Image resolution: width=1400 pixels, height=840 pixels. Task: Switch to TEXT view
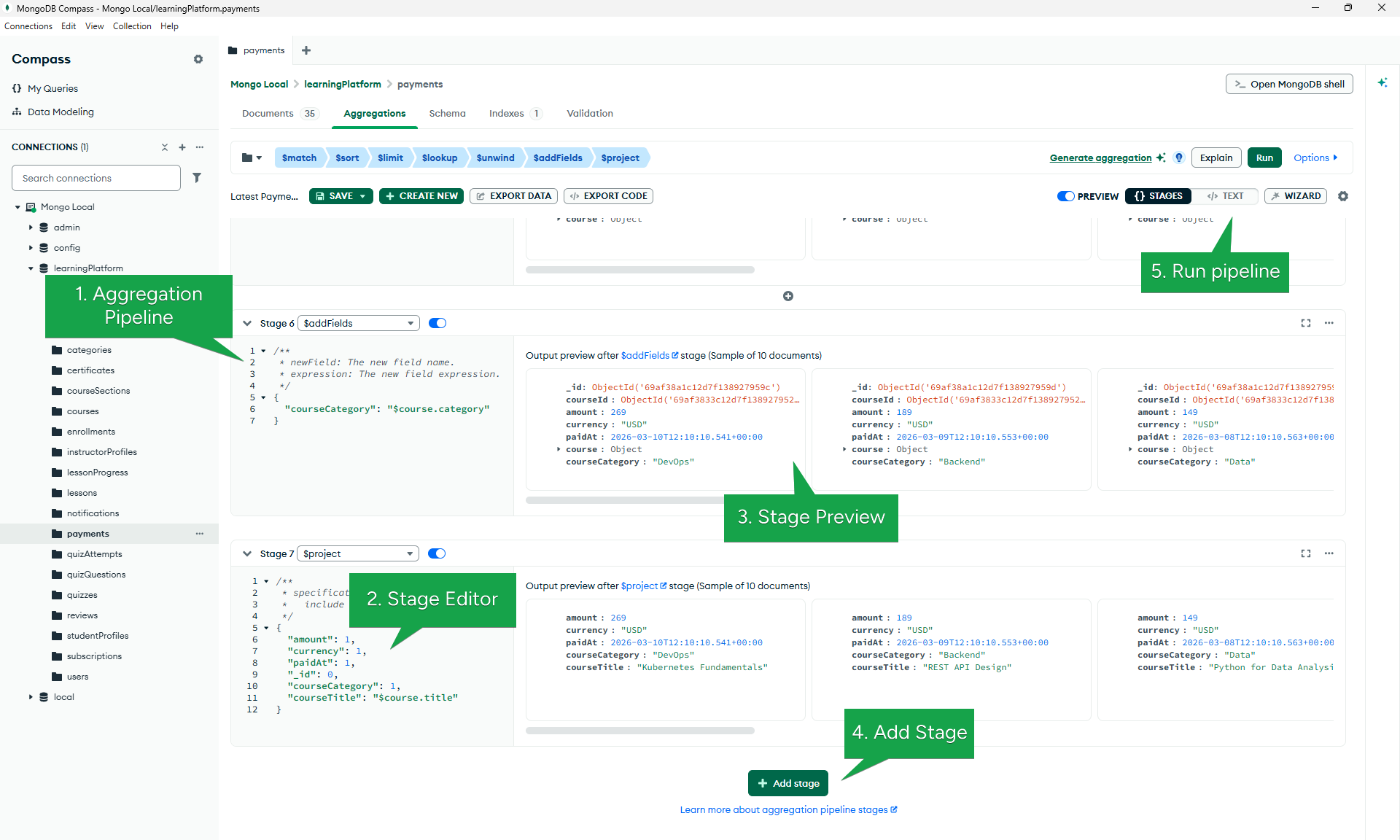(1226, 196)
